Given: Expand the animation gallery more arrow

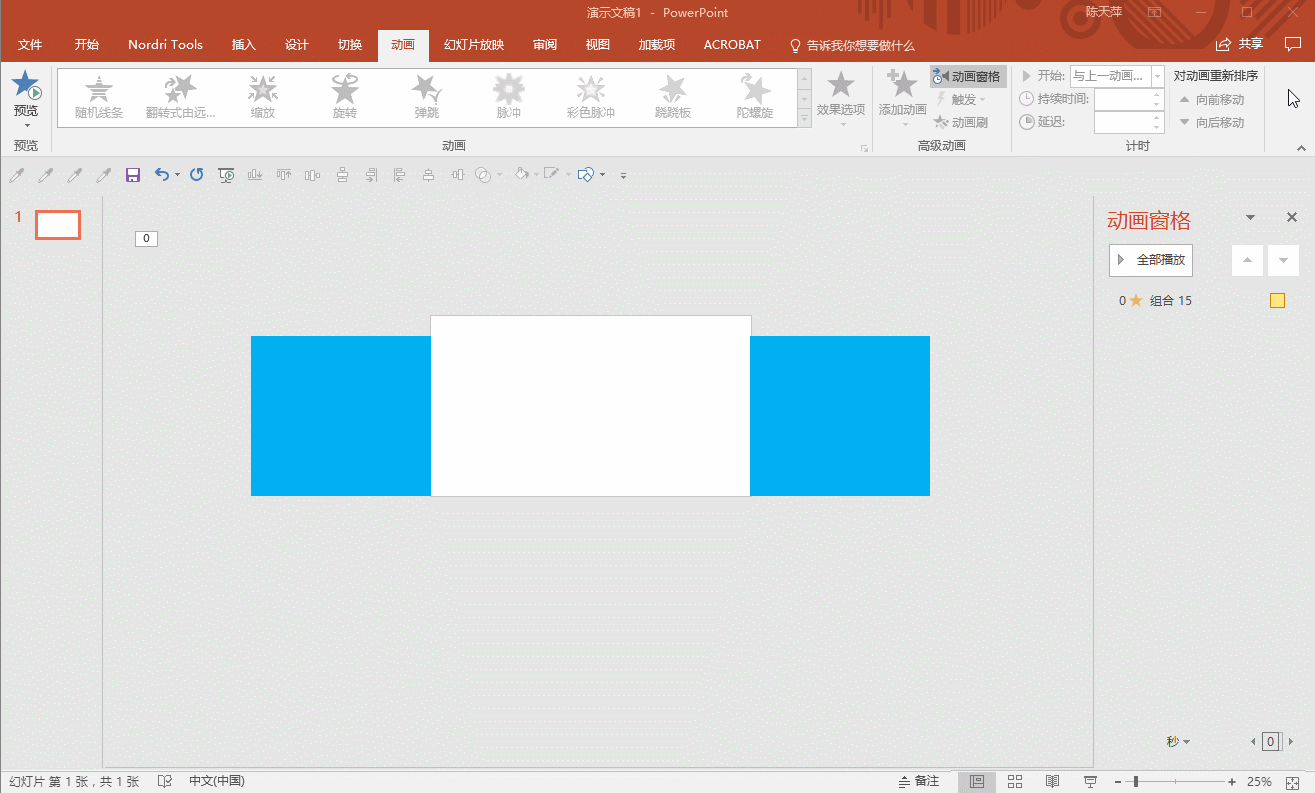Looking at the screenshot, I should 805,120.
